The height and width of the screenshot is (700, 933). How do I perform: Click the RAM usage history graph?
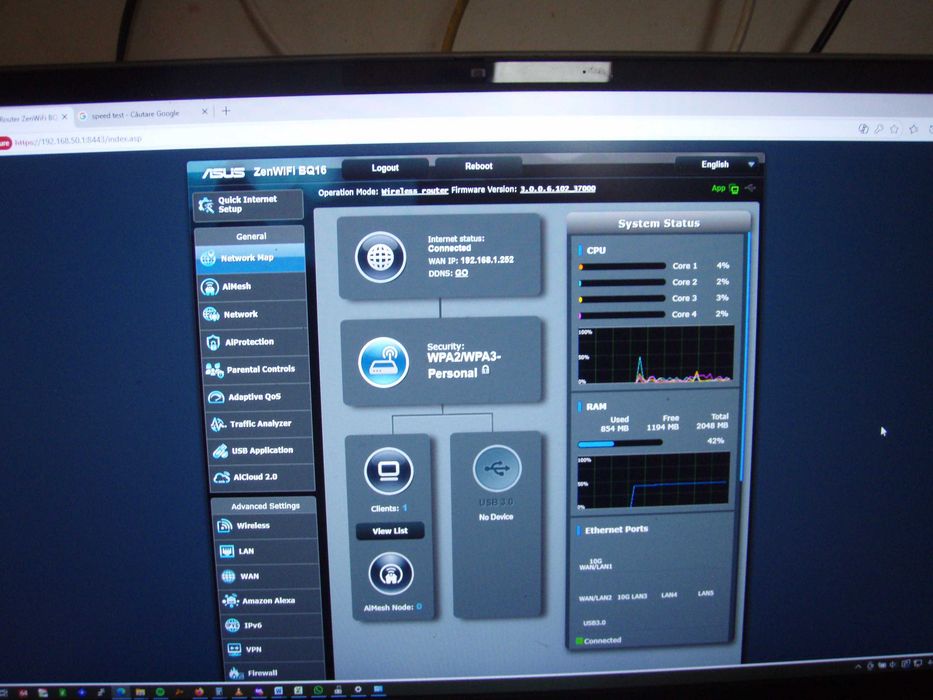(x=653, y=481)
